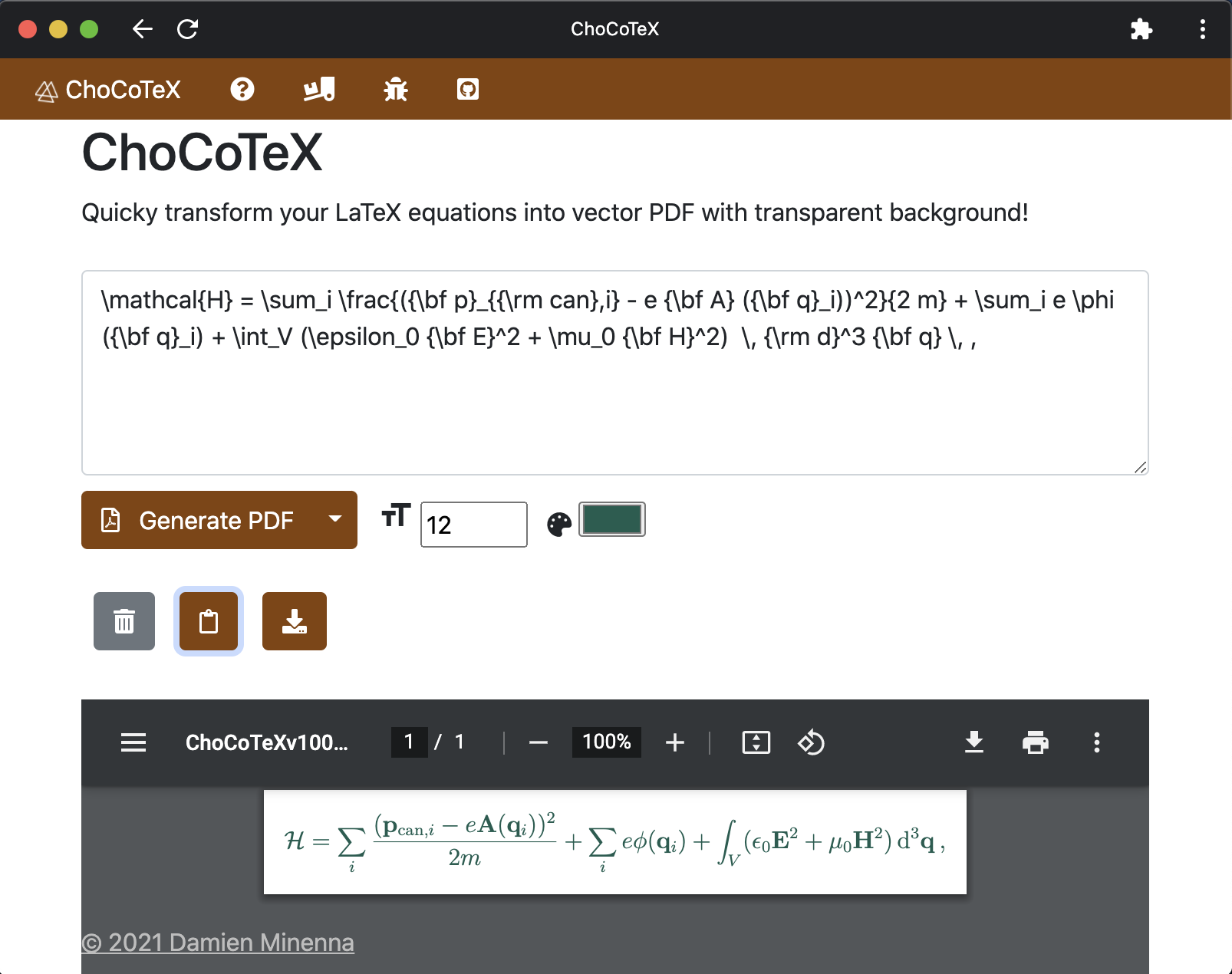This screenshot has height=974, width=1232.
Task: Open the PDF viewer more actions menu
Action: pyautogui.click(x=1097, y=742)
